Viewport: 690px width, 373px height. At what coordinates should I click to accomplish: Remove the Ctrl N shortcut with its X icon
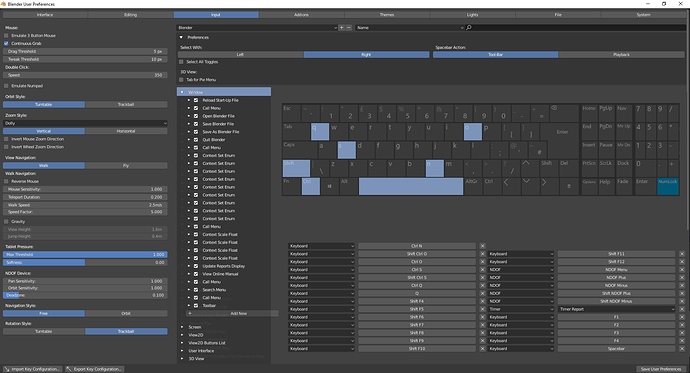pyautogui.click(x=482, y=246)
